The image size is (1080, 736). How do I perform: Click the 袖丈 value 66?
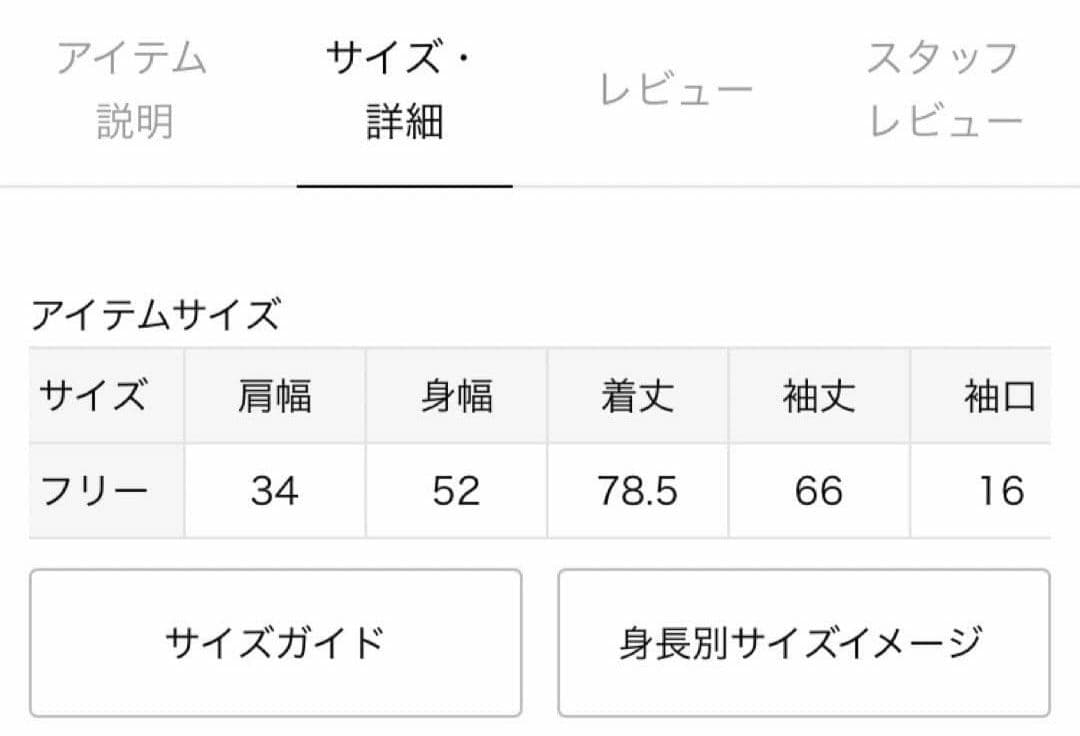pyautogui.click(x=819, y=491)
